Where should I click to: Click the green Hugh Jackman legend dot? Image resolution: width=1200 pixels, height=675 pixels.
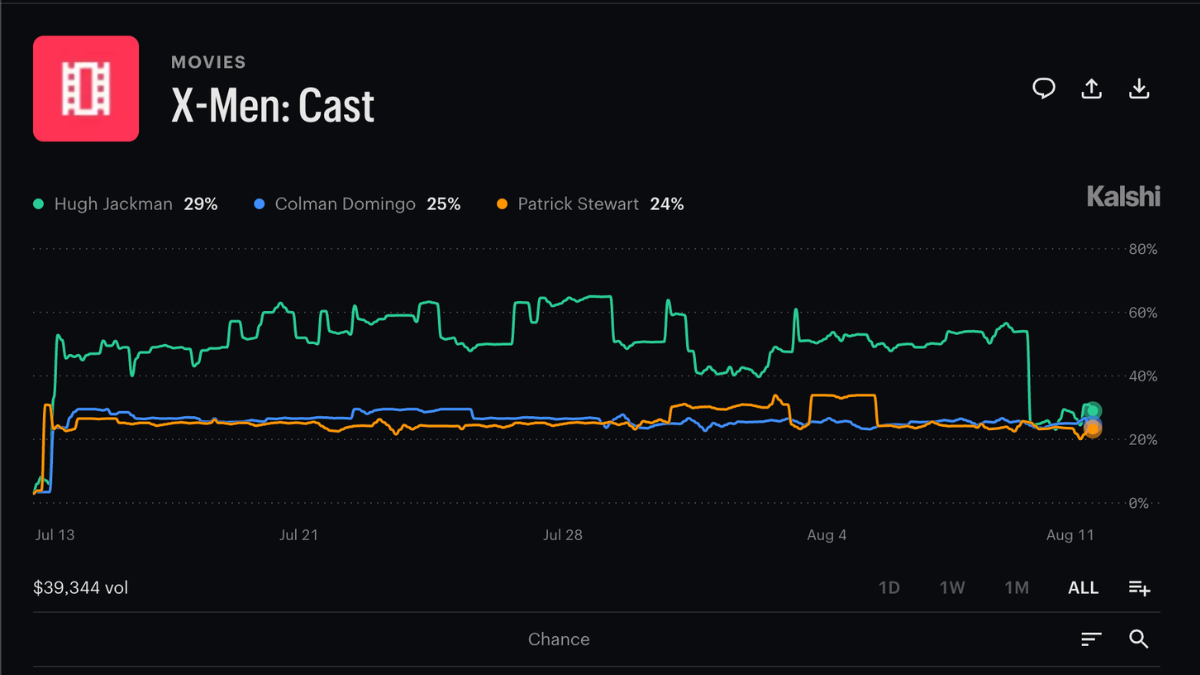coord(39,204)
